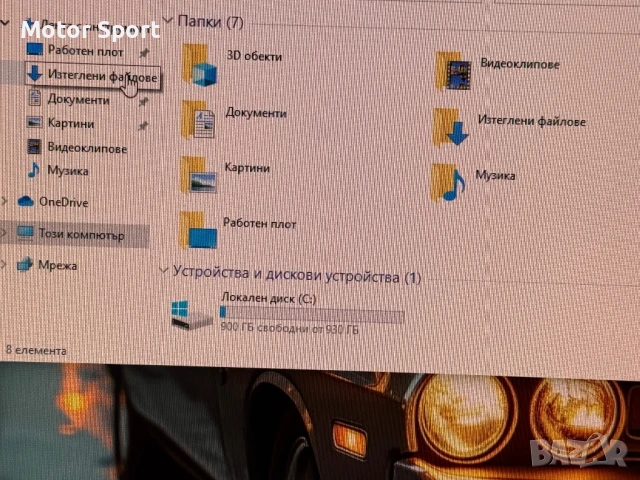Click the 'Видеоклипове' sidebar label

click(x=87, y=147)
